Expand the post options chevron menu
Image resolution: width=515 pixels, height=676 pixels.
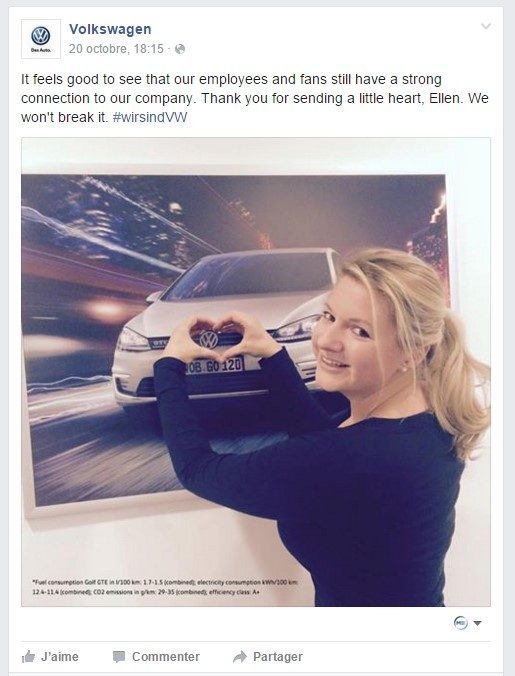tap(486, 26)
